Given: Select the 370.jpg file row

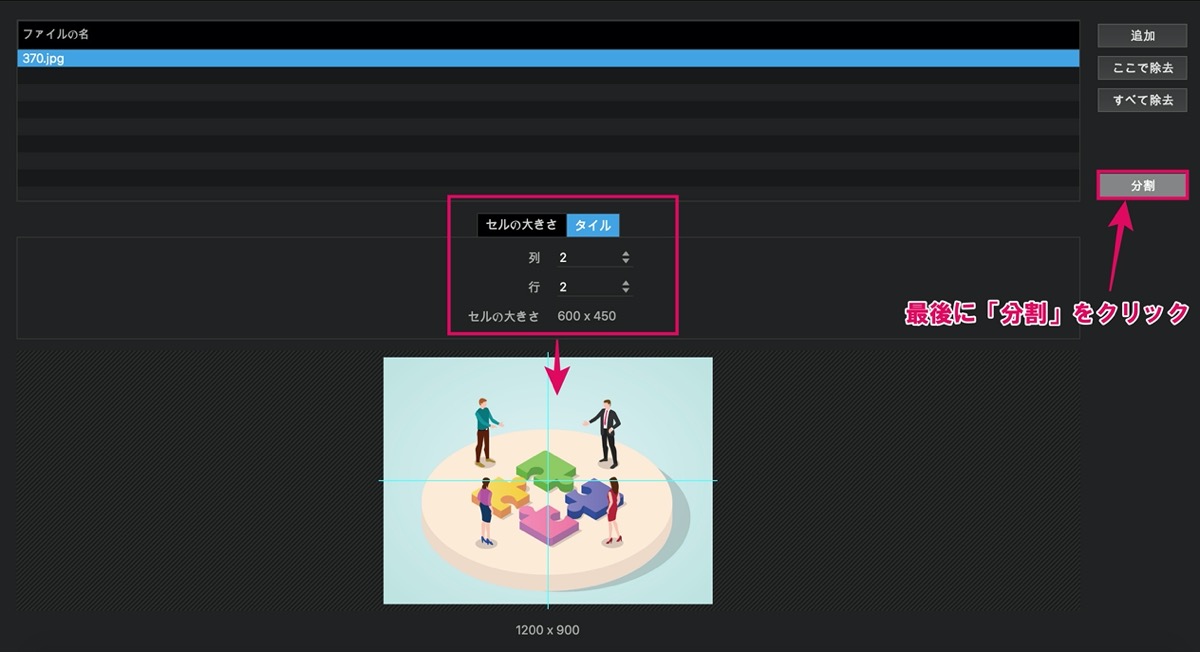Looking at the screenshot, I should [x=548, y=59].
